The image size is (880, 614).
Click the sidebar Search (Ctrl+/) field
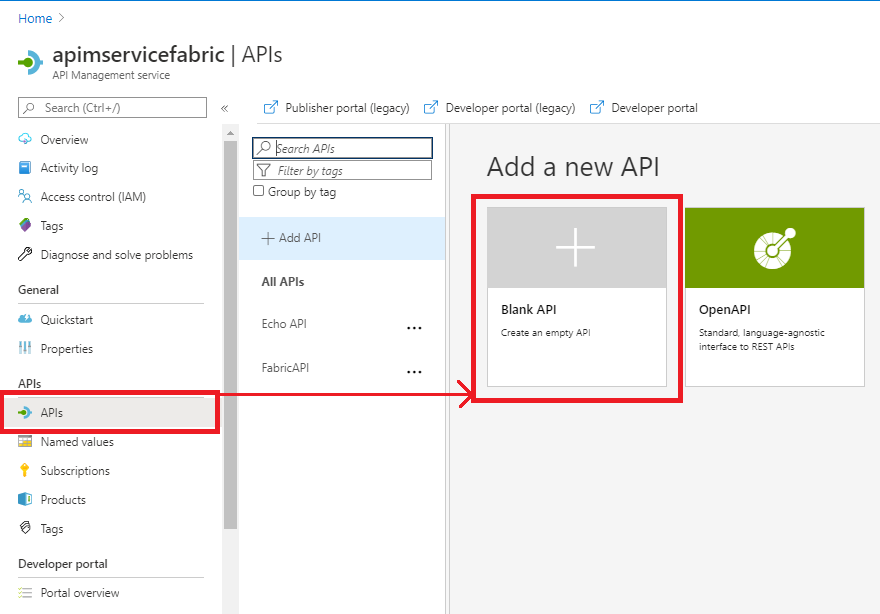112,108
